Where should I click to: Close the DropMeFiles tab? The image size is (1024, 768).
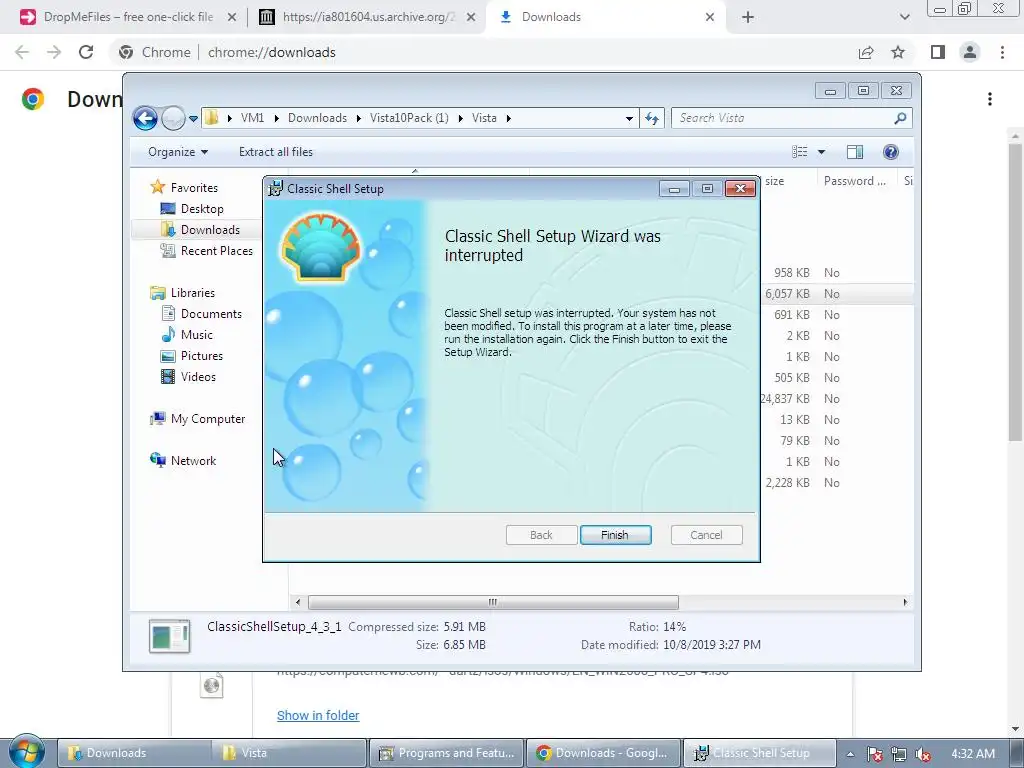[231, 18]
